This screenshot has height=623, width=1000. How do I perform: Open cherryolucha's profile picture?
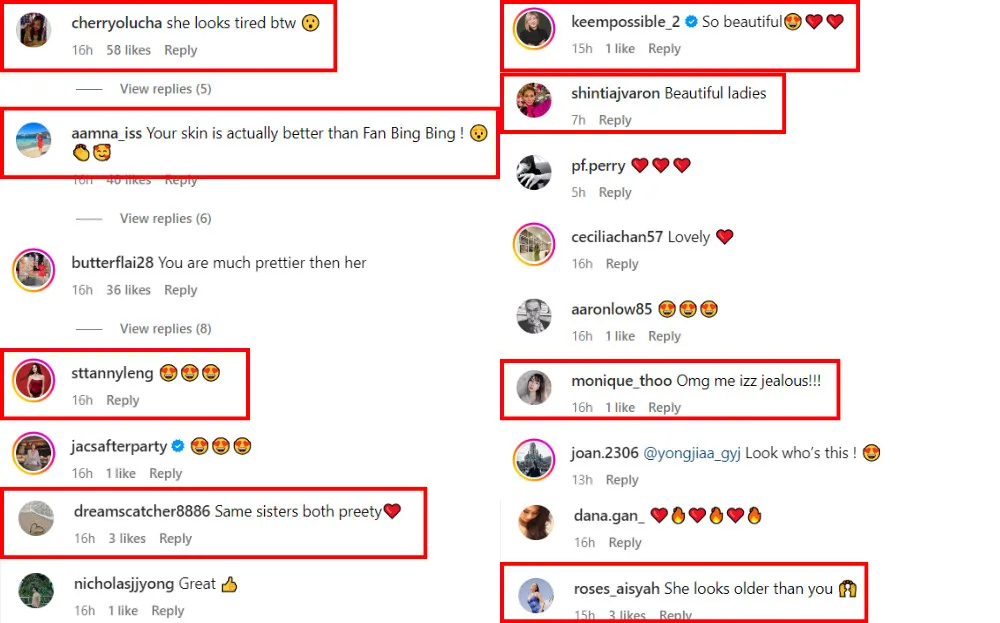click(33, 31)
